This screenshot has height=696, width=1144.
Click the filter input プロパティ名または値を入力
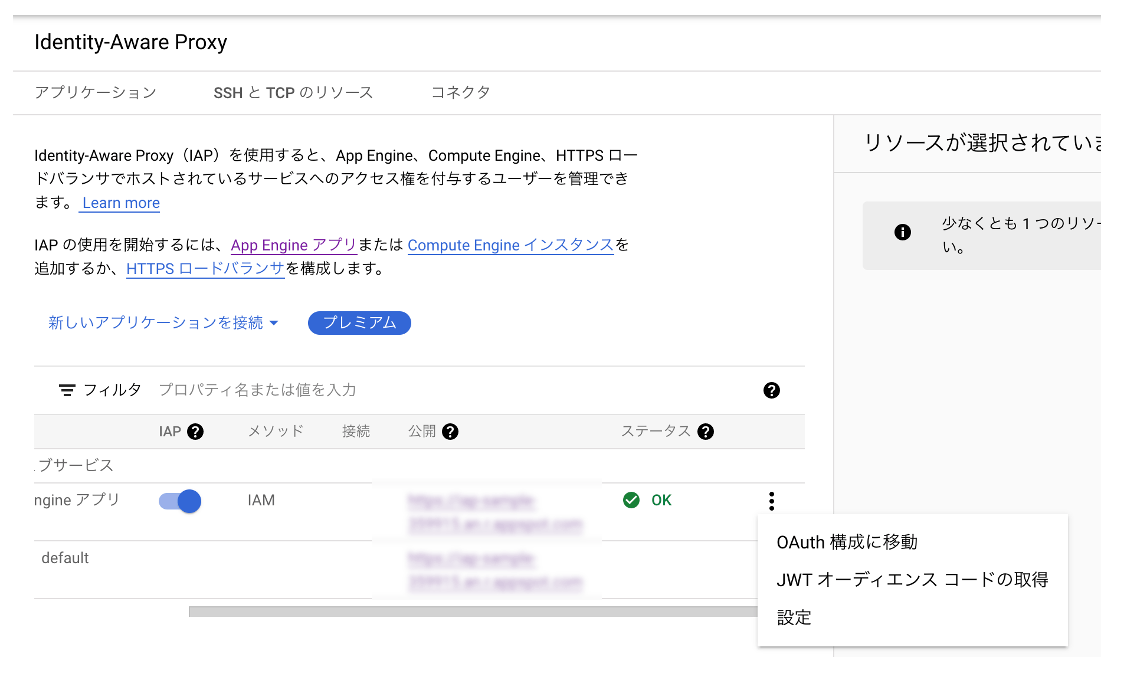tap(257, 390)
